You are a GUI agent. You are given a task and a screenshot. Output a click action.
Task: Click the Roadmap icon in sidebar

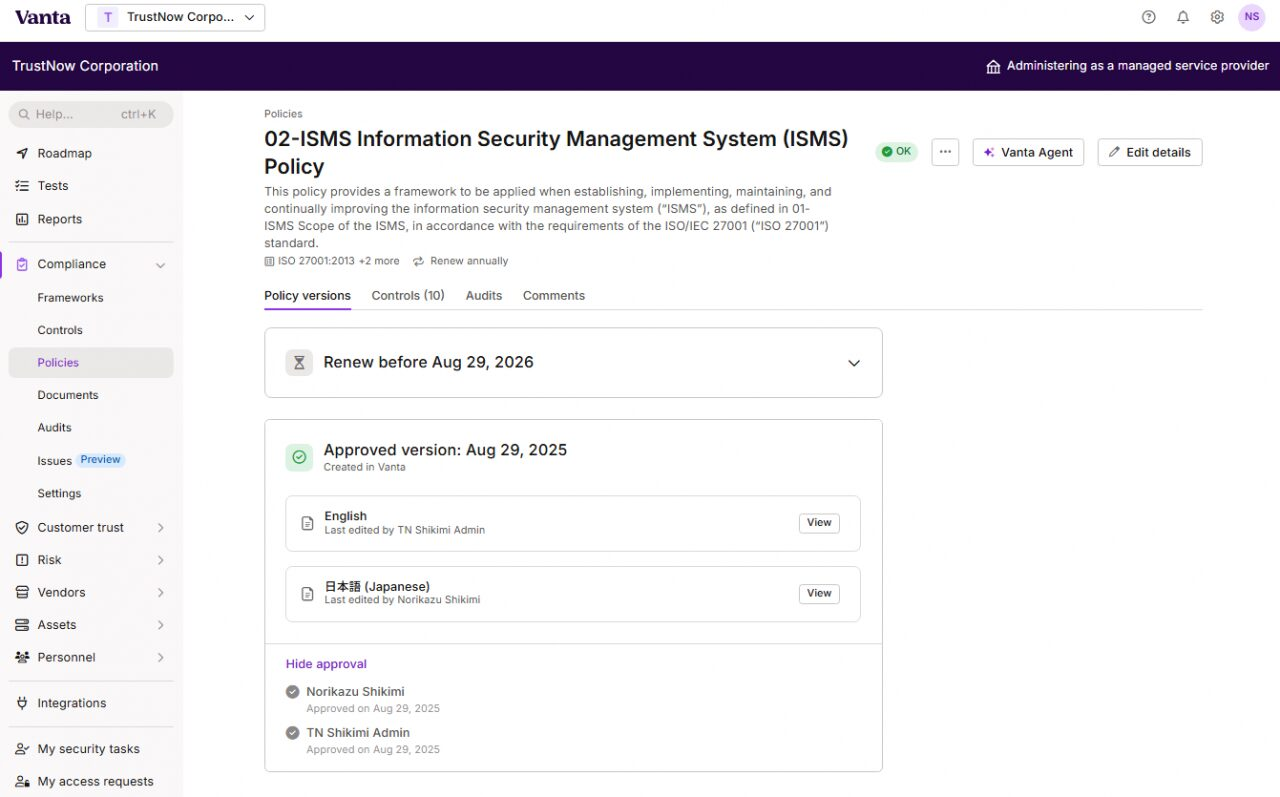pos(22,153)
